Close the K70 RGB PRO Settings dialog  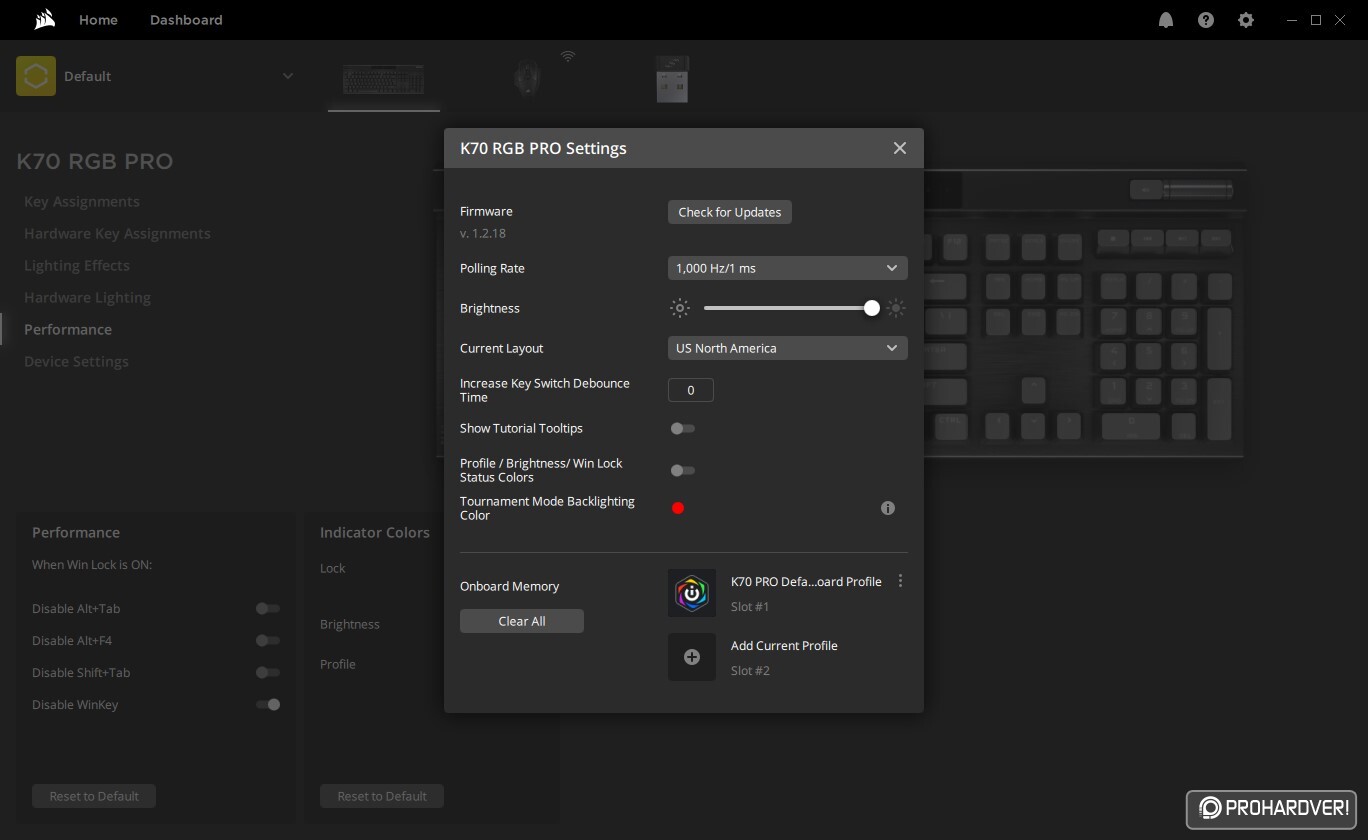[900, 148]
